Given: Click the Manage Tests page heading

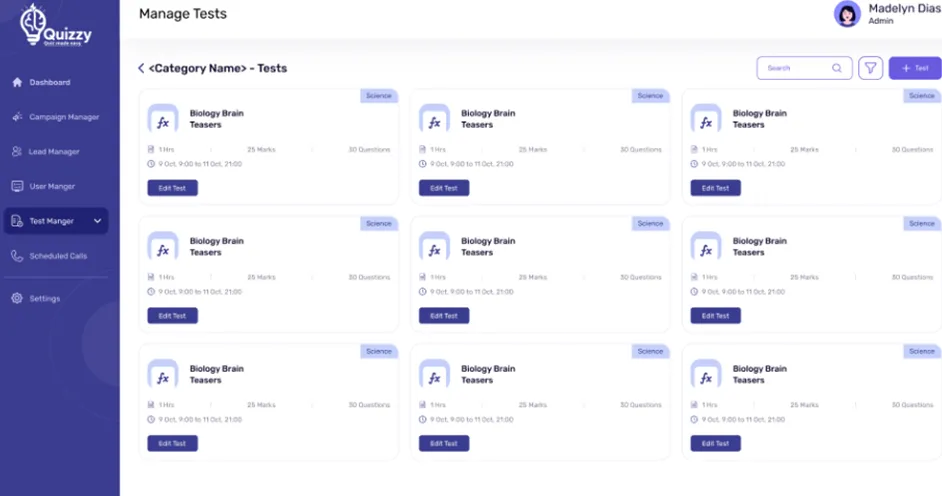Looking at the screenshot, I should click(183, 14).
